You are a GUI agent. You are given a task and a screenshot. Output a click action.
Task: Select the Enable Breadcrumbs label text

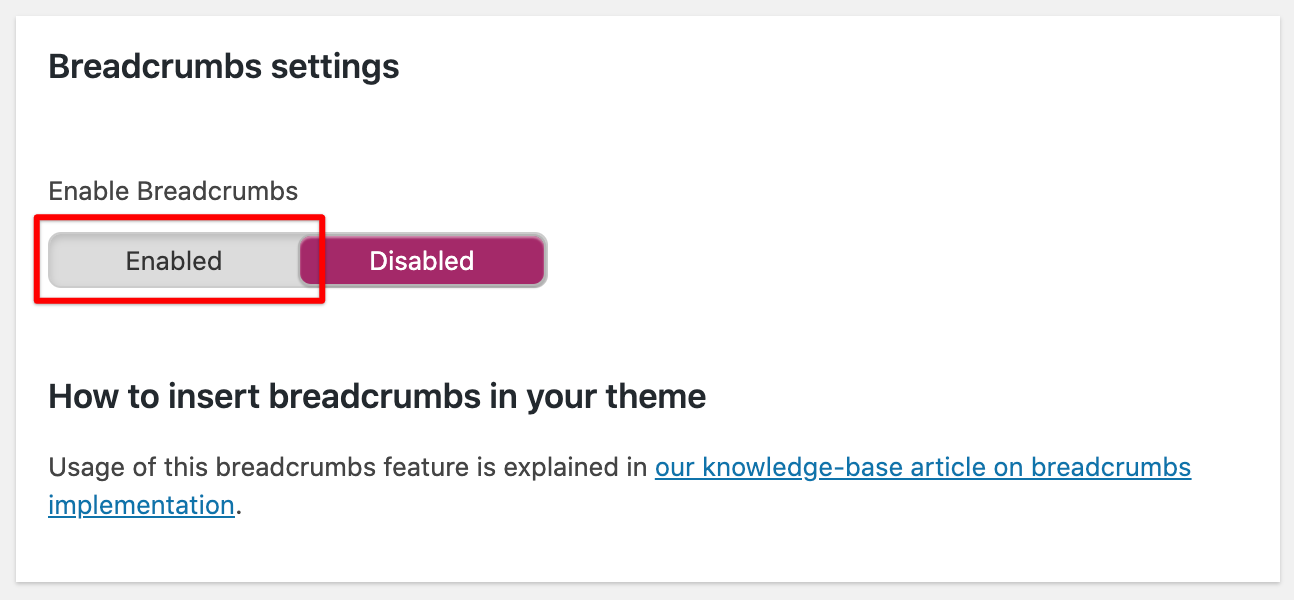(173, 190)
